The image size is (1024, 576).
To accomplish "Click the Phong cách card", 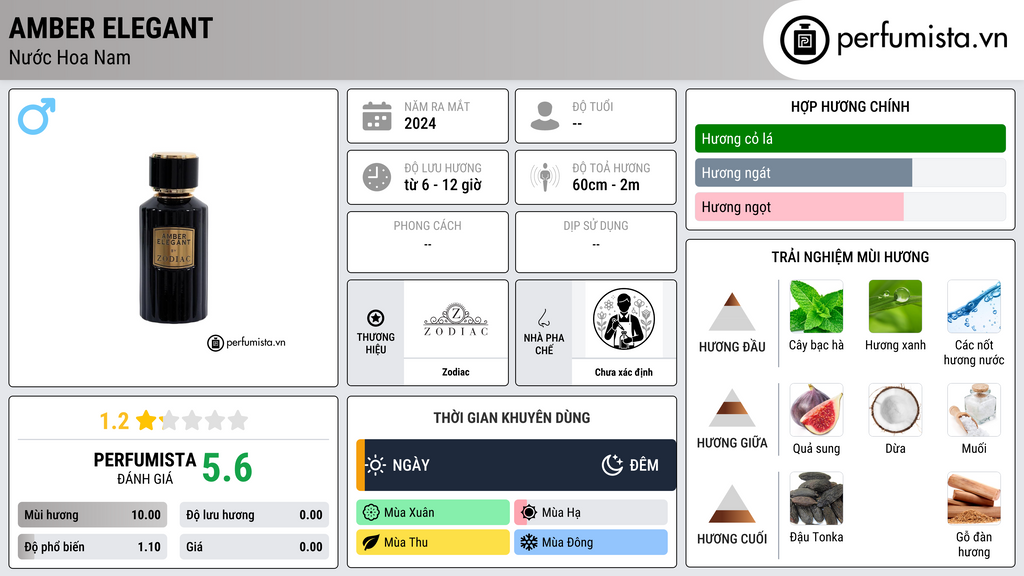I will 428,242.
